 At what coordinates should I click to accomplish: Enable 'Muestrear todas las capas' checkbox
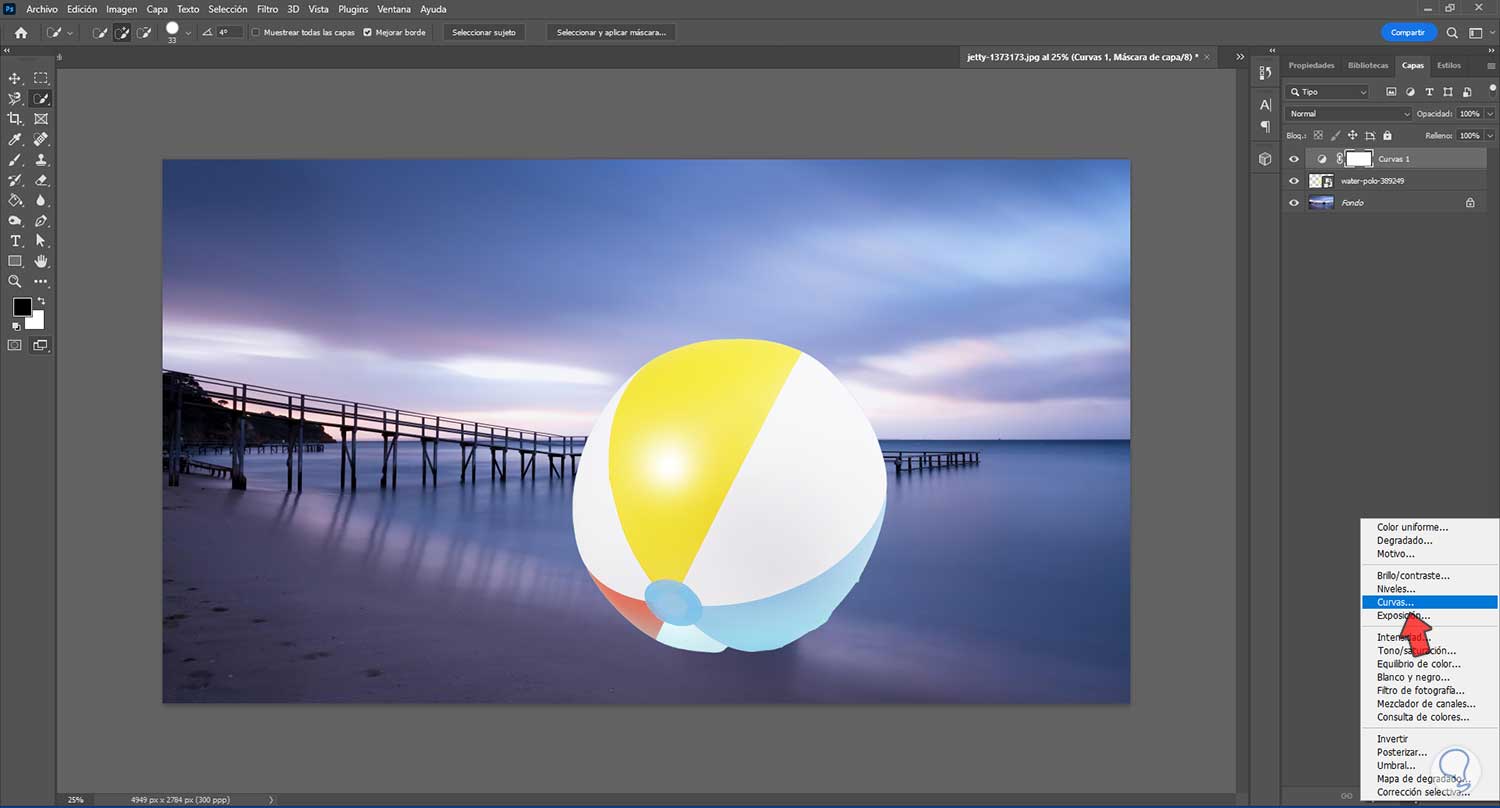(256, 33)
